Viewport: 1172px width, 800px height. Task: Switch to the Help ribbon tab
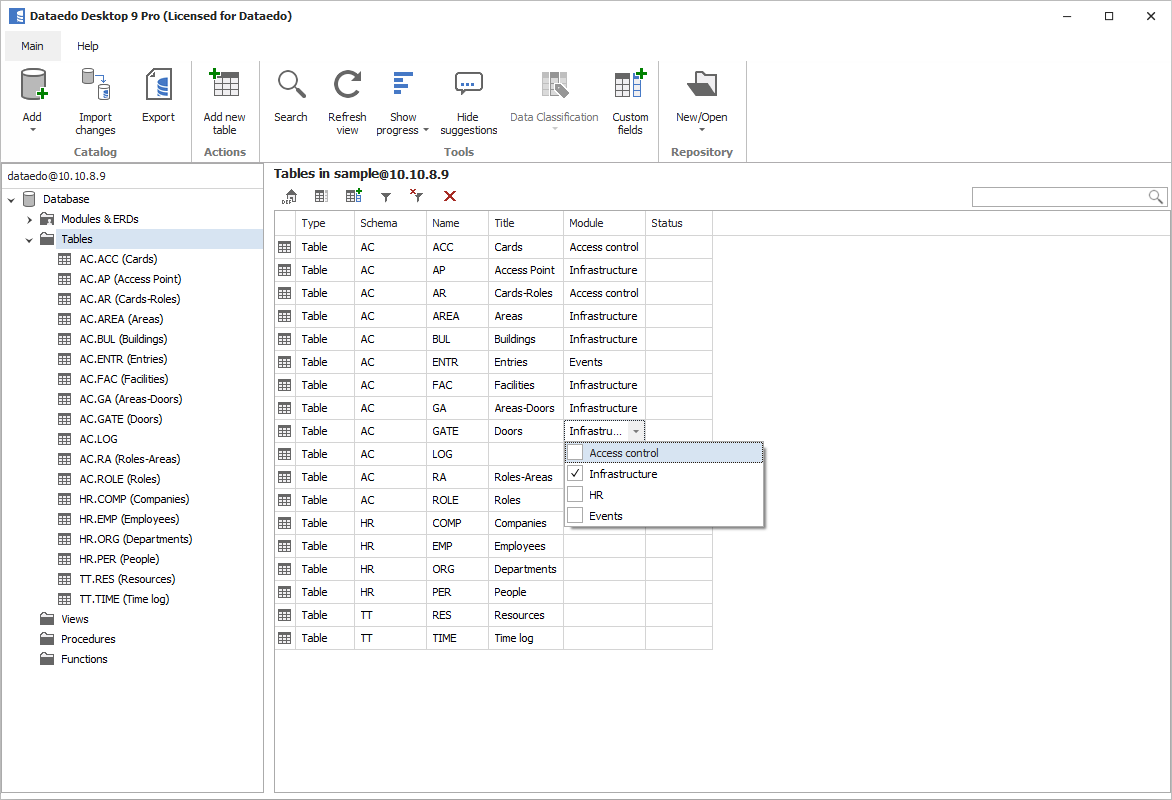(x=88, y=46)
